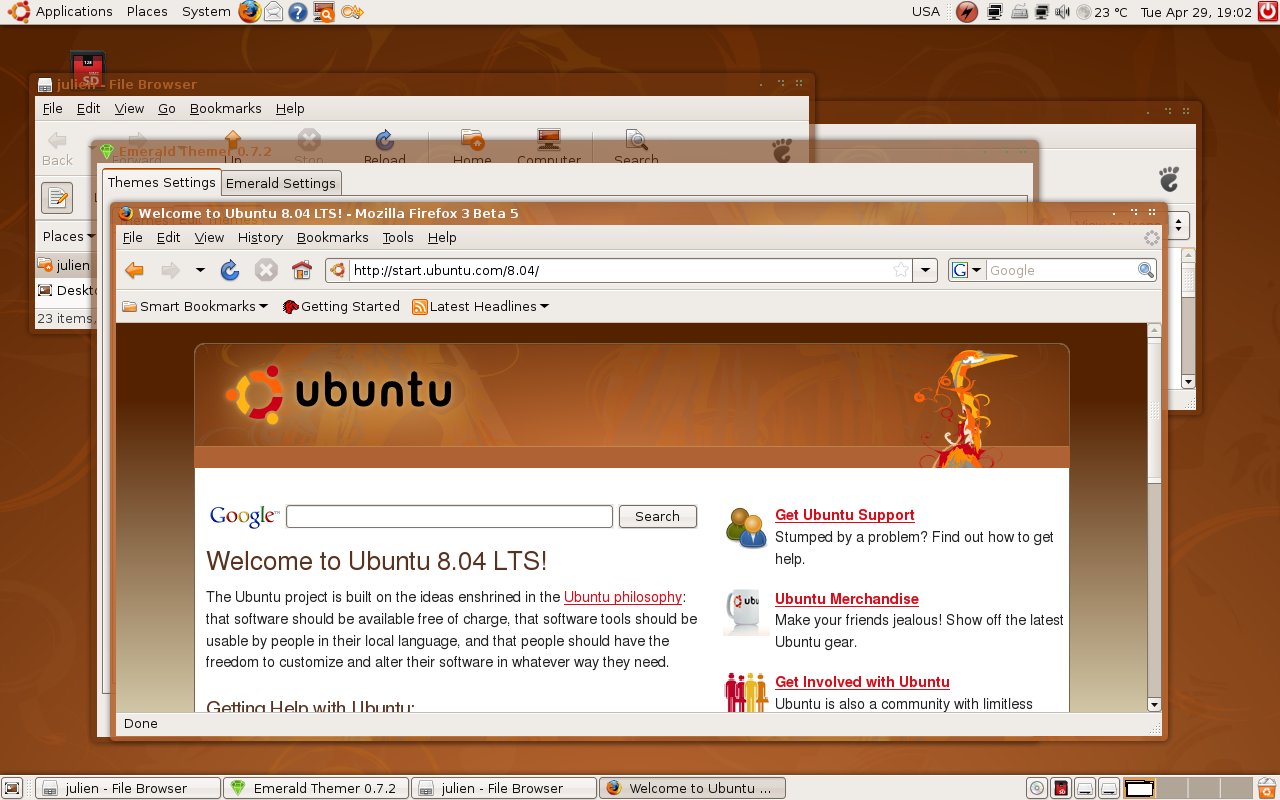This screenshot has width=1280, height=800.
Task: Click the Show Desktop button in bottom panel
Action: click(x=13, y=788)
